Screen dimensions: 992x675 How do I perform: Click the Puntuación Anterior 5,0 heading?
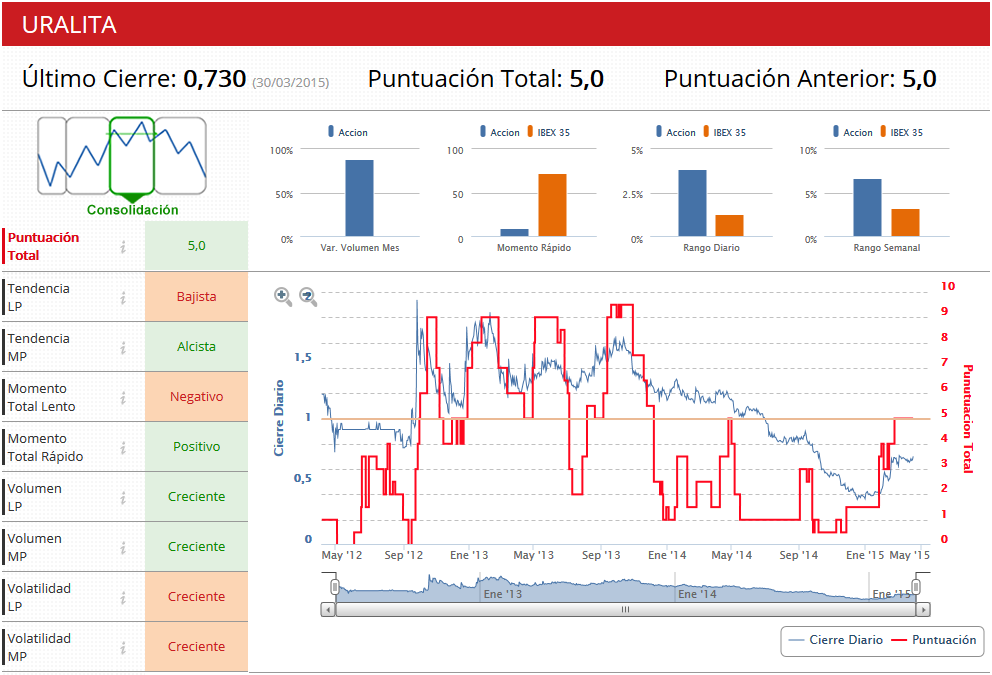point(800,79)
